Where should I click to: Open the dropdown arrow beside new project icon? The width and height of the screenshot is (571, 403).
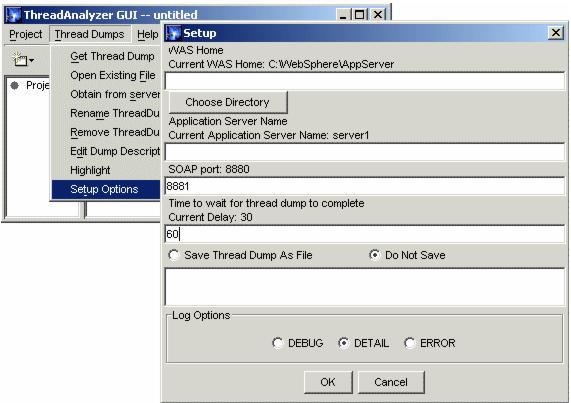click(x=32, y=60)
